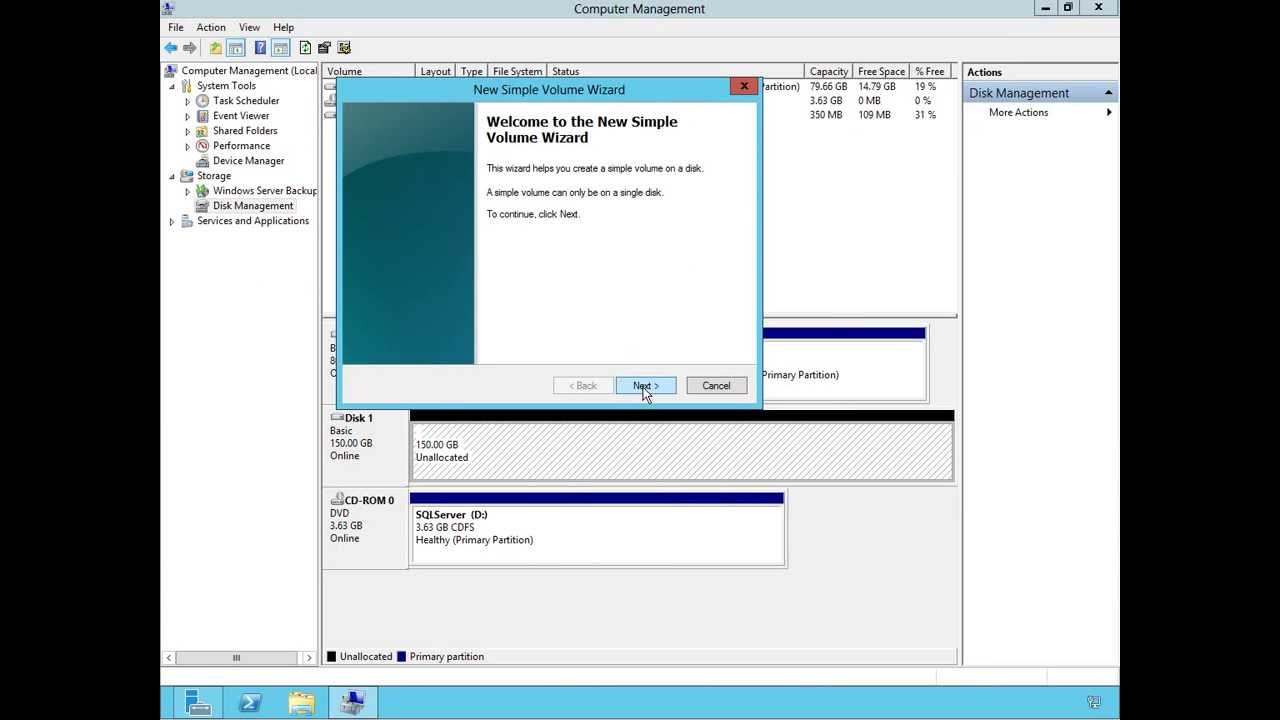Viewport: 1280px width, 720px height.
Task: Click the system tray icon on the taskbar
Action: pos(1094,703)
